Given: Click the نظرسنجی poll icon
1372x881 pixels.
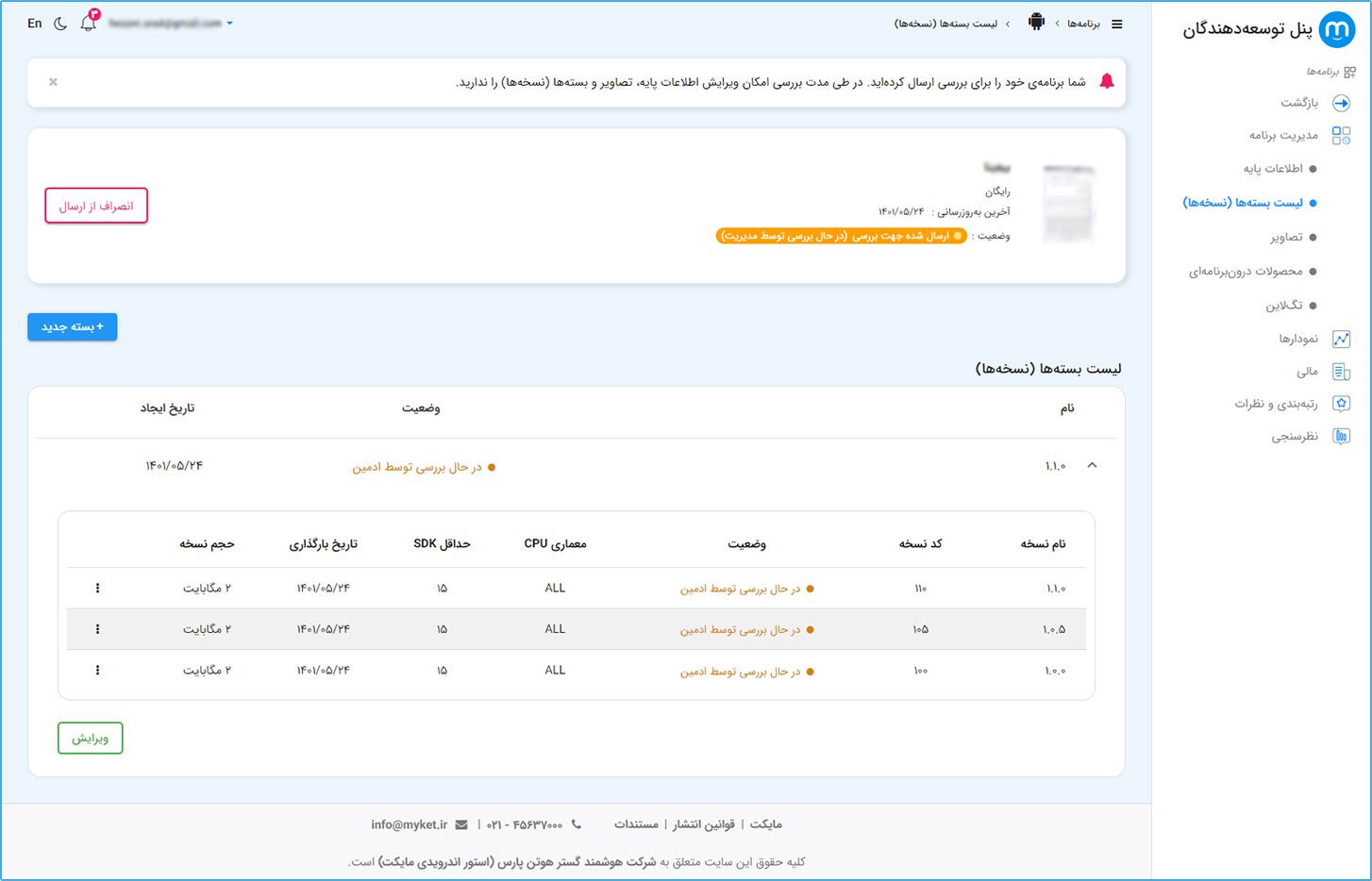Looking at the screenshot, I should [1341, 436].
